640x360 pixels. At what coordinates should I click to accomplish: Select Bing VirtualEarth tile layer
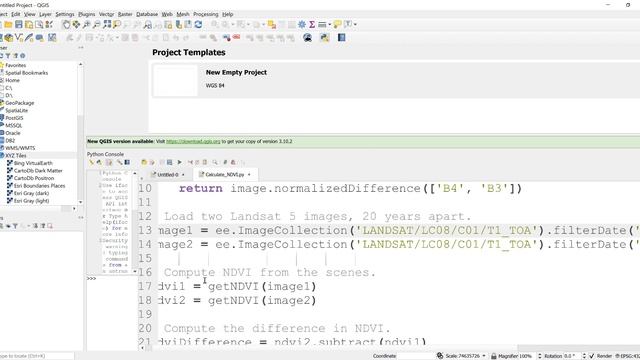pos(33,163)
